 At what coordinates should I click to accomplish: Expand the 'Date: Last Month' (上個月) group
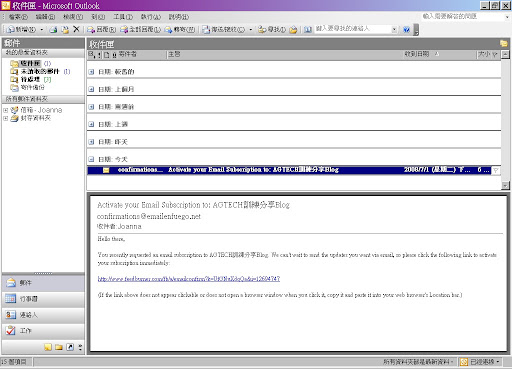(x=91, y=89)
